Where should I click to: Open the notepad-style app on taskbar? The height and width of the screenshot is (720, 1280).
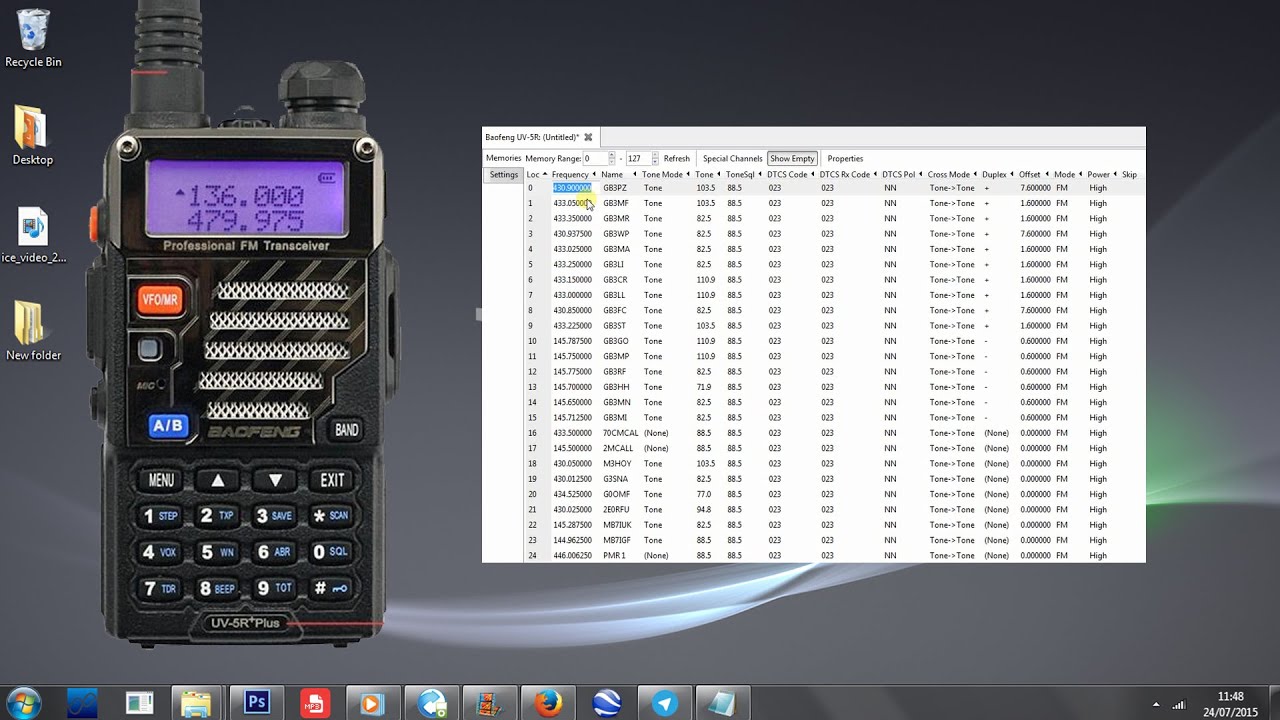click(722, 703)
